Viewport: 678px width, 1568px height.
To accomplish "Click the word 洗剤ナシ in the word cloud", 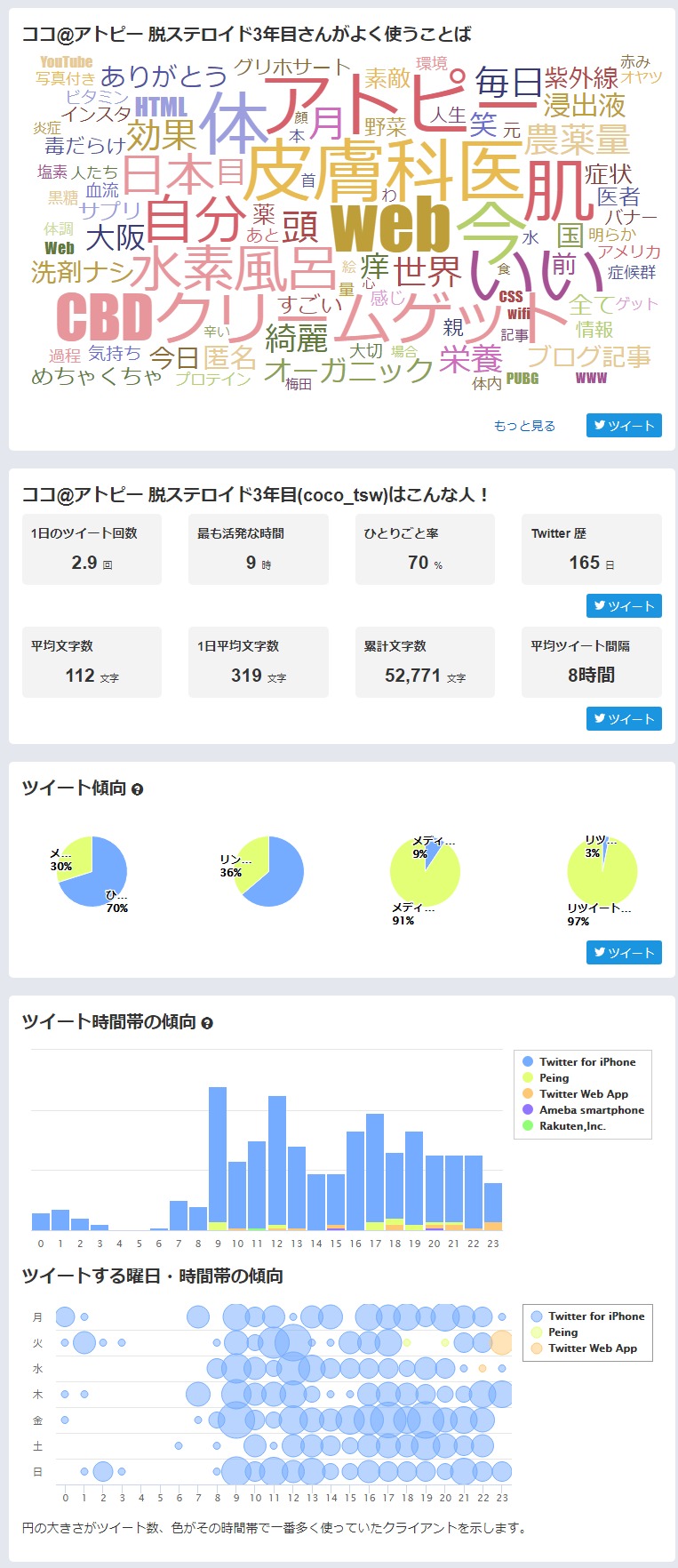I will pos(81,272).
